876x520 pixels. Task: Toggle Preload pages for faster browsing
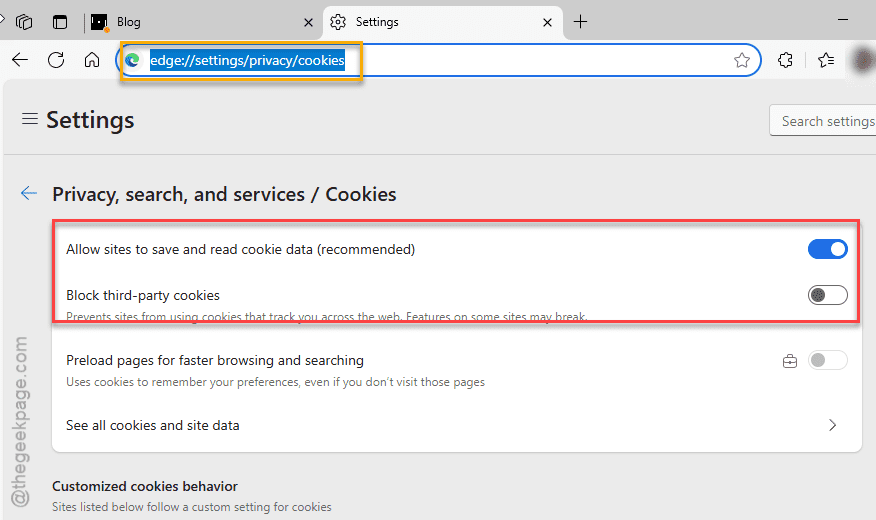point(827,360)
